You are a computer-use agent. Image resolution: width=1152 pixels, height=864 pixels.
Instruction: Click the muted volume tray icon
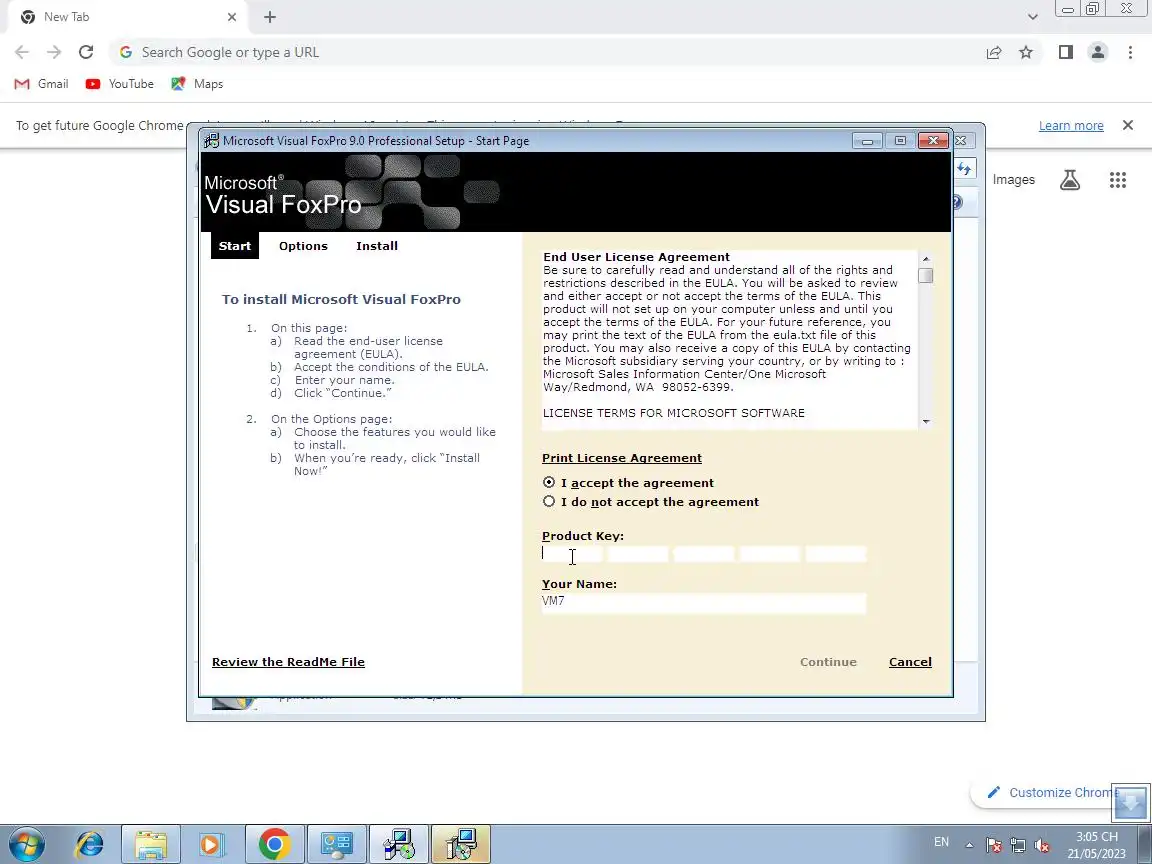tap(1041, 845)
